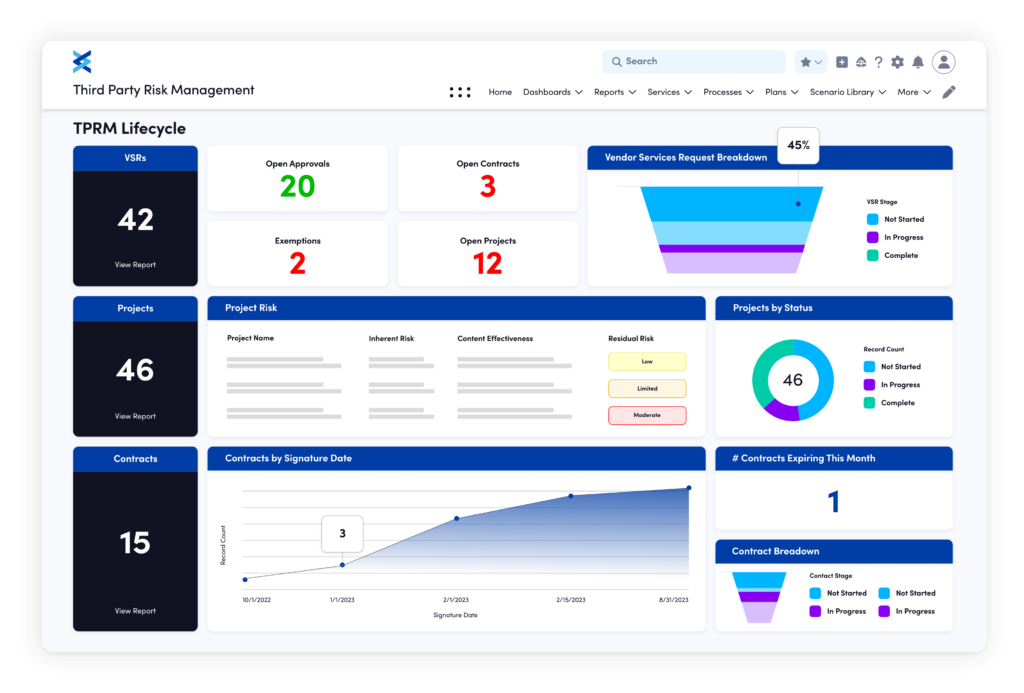This screenshot has width=1024, height=693.
Task: Open the Processes menu
Action: (728, 91)
